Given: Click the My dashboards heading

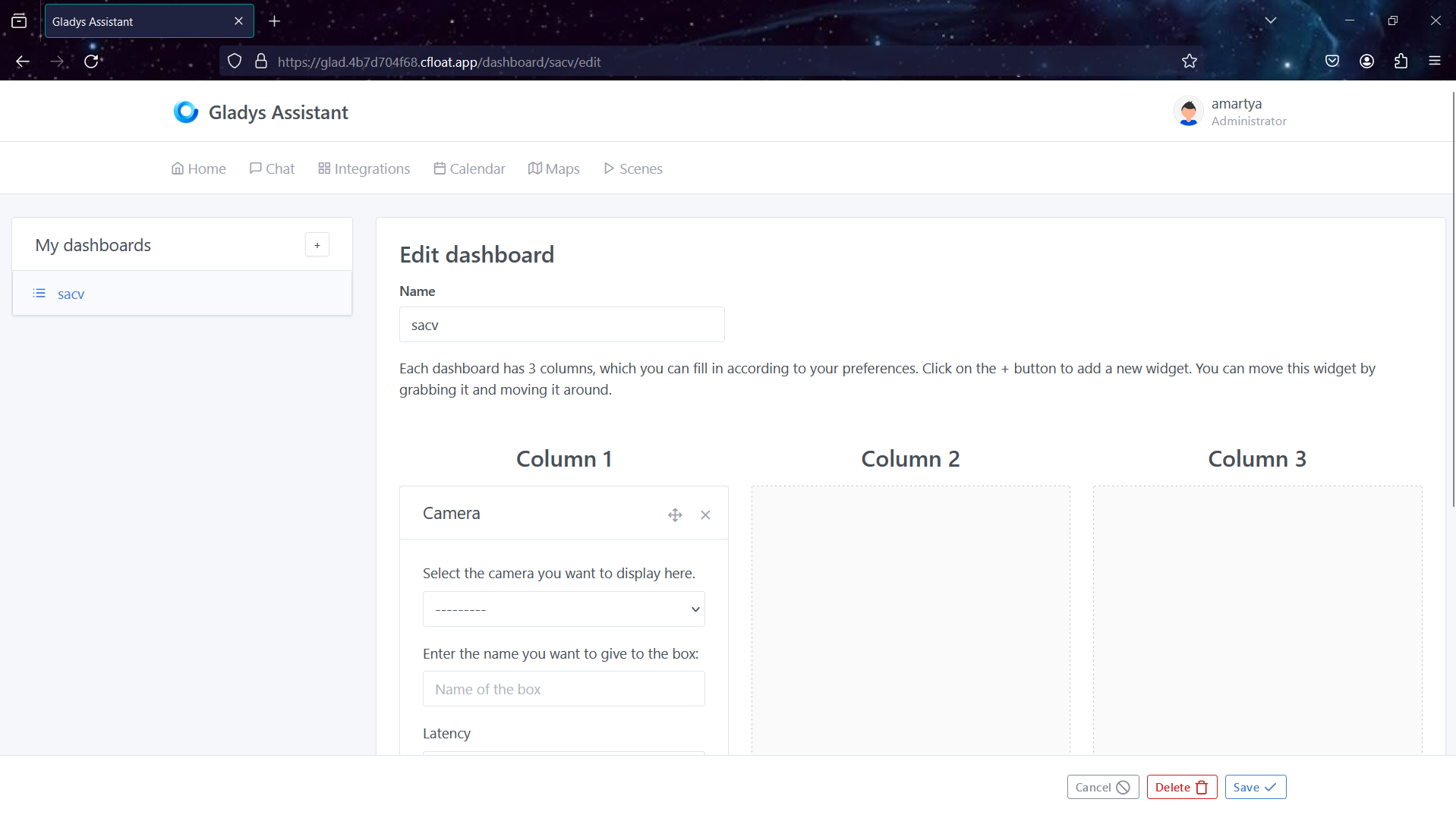Looking at the screenshot, I should (93, 245).
